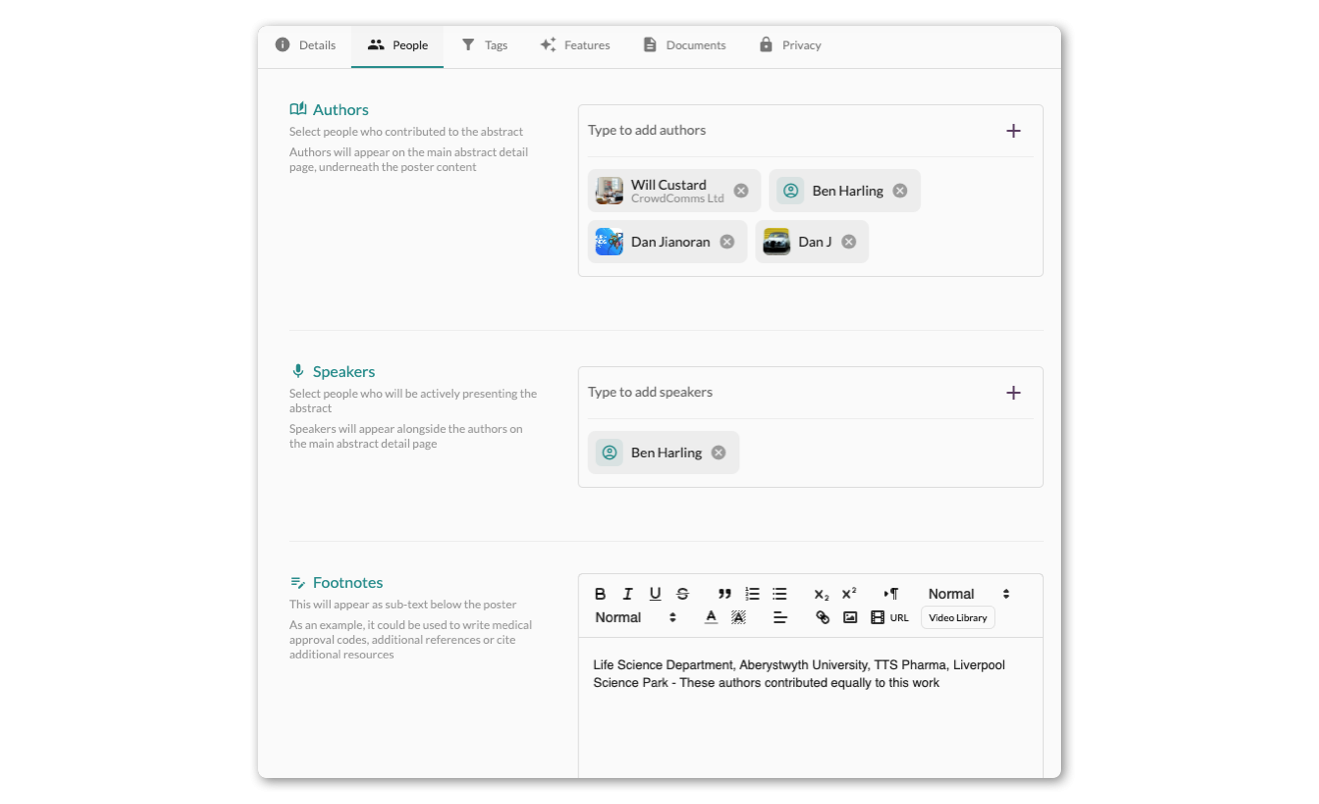Click the plus icon to add speakers

(1013, 393)
